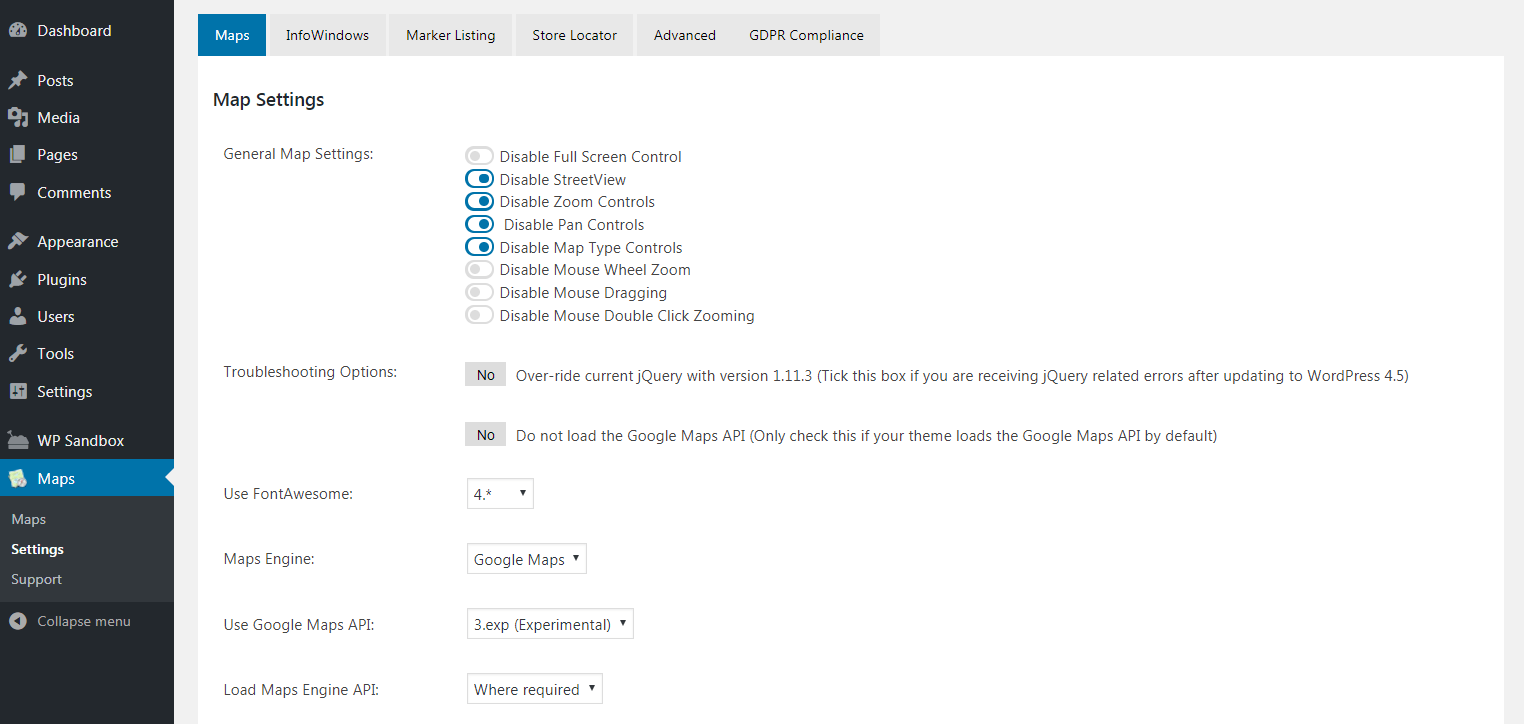The image size is (1524, 724).
Task: Click the Map Settings heading
Action: 269,100
